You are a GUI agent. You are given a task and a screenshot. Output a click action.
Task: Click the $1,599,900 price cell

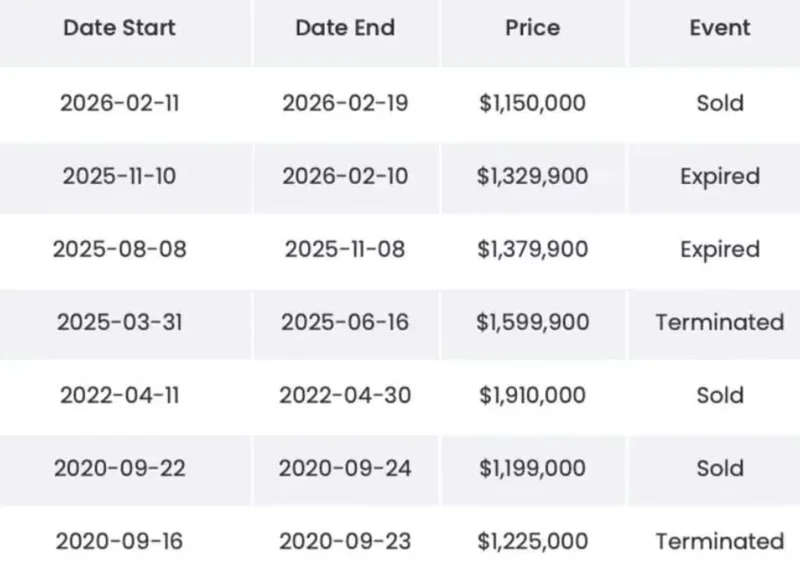(x=531, y=322)
